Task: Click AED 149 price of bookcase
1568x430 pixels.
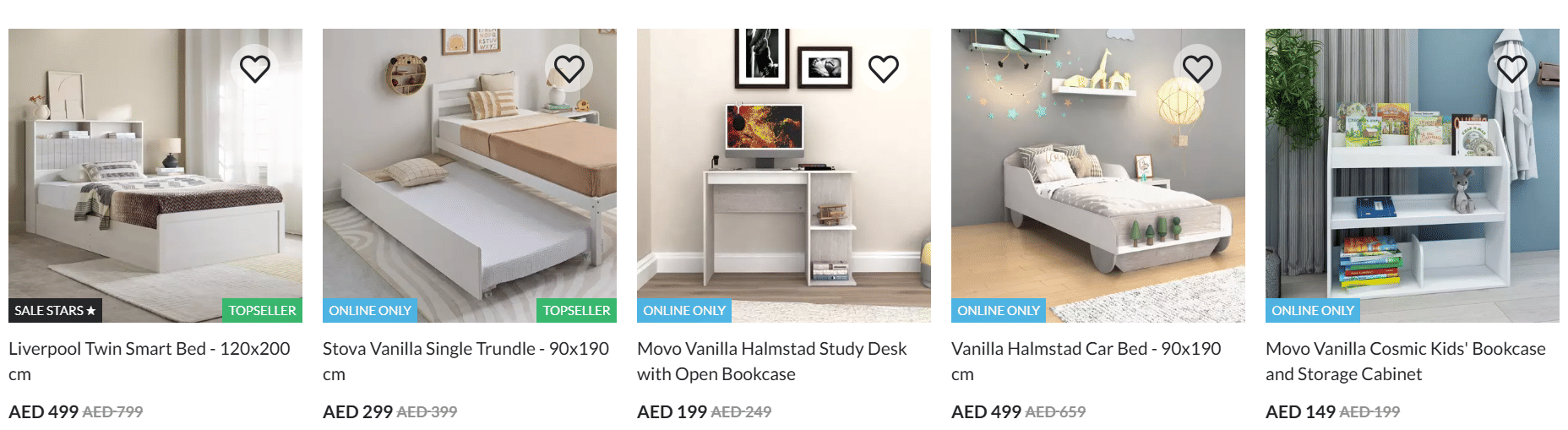Action: [x=1300, y=412]
